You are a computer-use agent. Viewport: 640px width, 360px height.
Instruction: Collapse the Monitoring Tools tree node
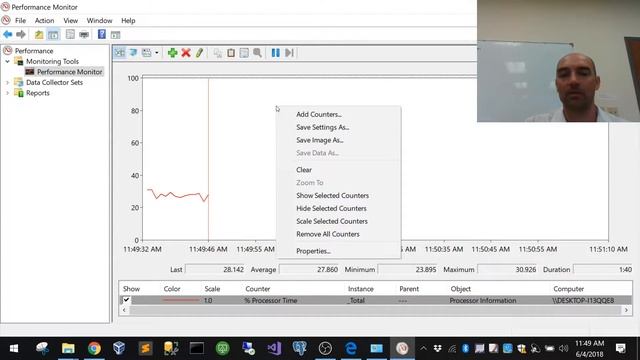click(x=7, y=61)
